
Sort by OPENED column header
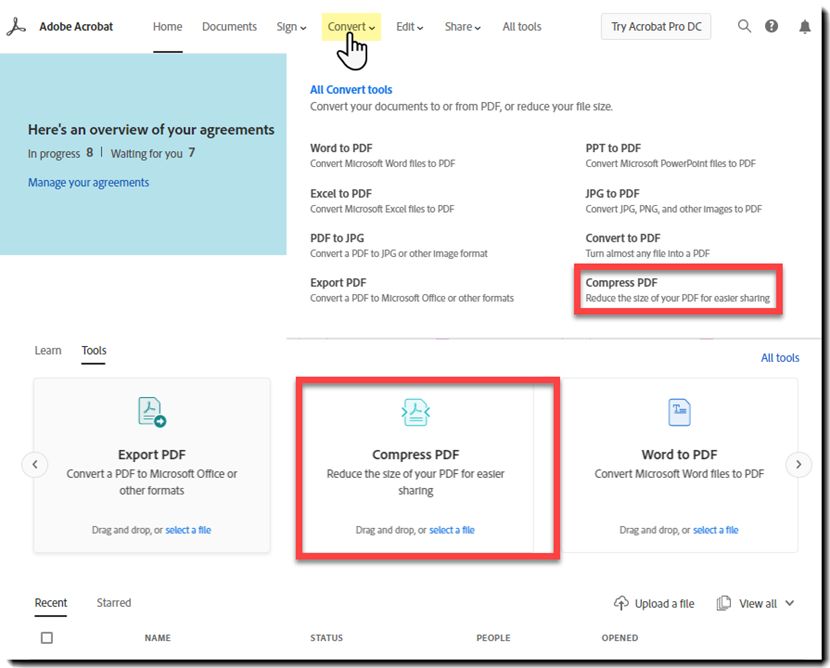(620, 638)
